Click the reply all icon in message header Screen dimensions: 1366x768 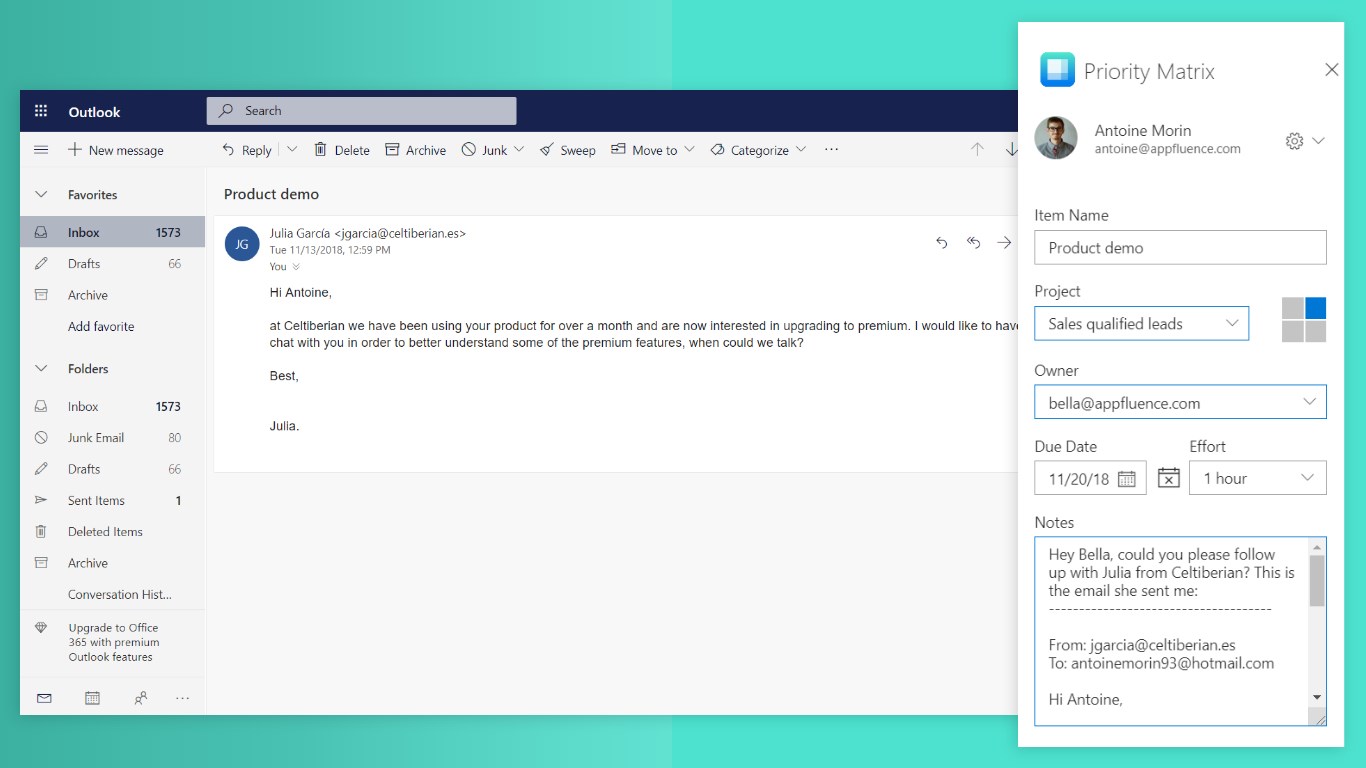[973, 242]
